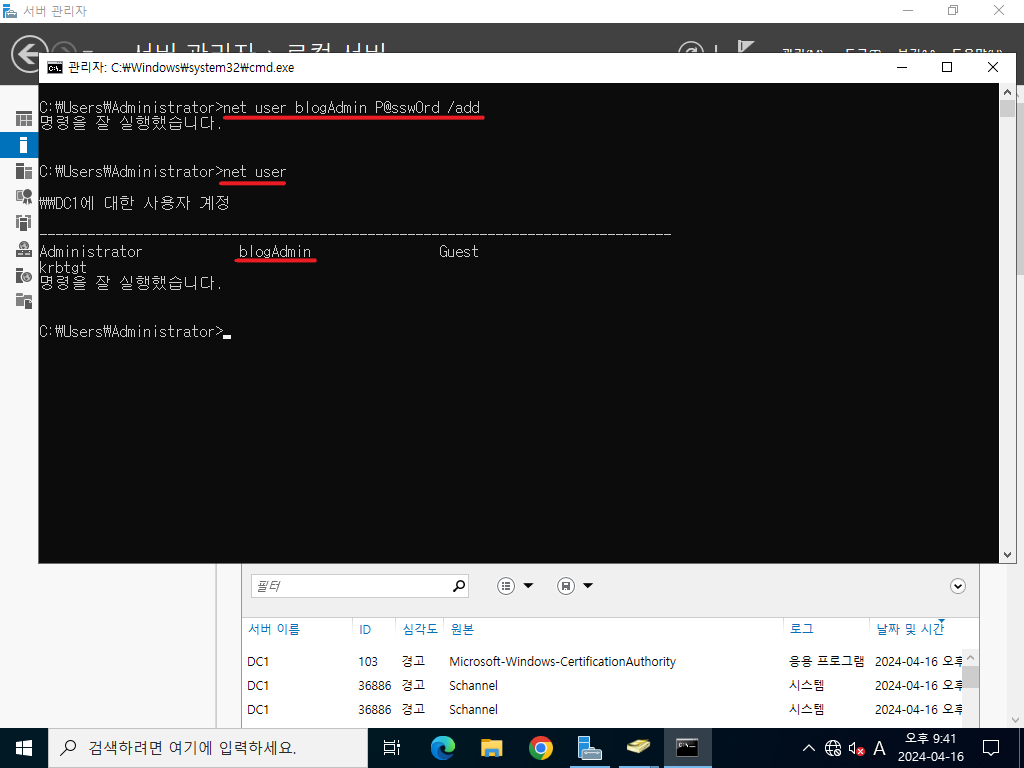Image resolution: width=1024 pixels, height=768 pixels.
Task: Toggle the IME language indicator A
Action: point(880,748)
